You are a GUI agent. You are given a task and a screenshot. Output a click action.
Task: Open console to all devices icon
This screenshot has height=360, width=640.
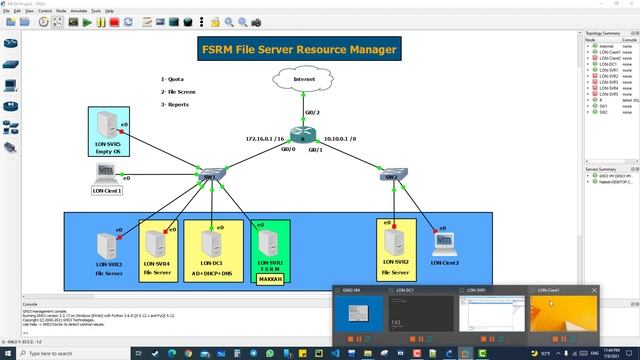73,22
